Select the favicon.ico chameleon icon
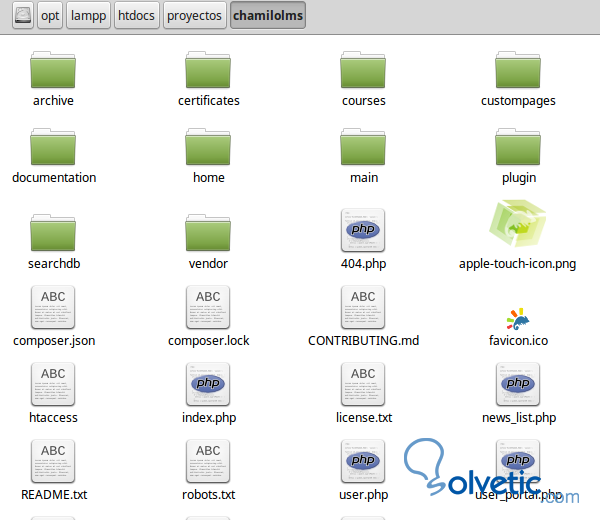The height and width of the screenshot is (520, 600). click(x=518, y=319)
